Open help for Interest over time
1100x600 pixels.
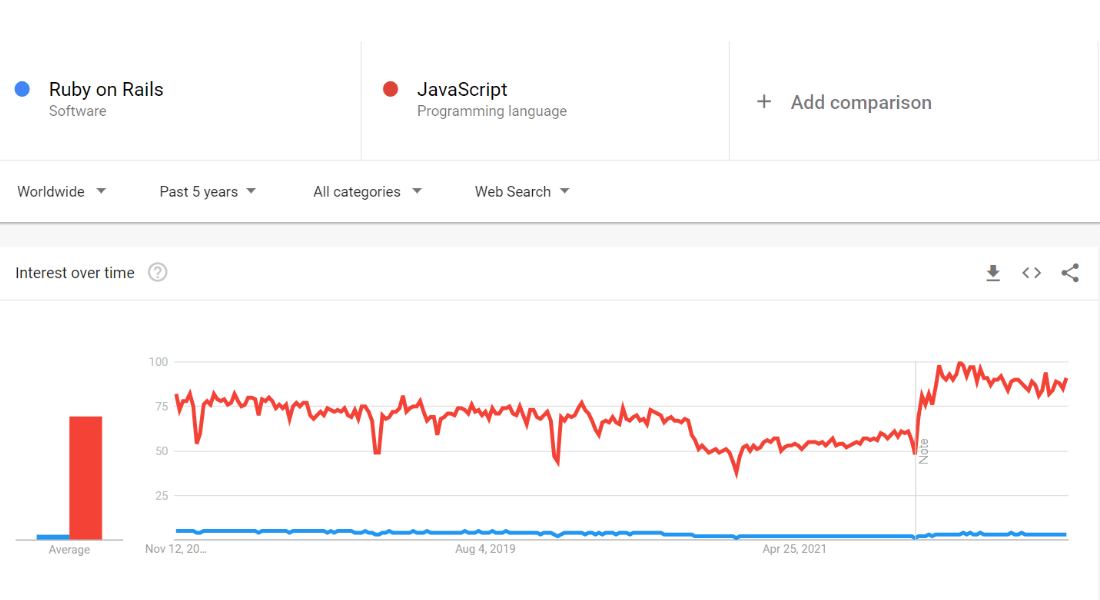point(157,273)
